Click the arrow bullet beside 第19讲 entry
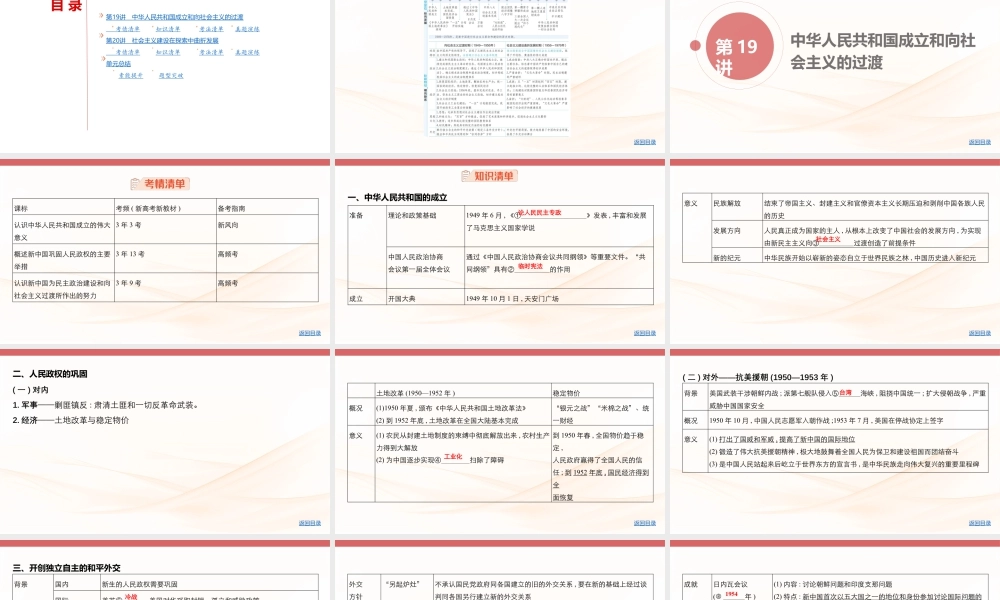This screenshot has width=1000, height=600. coord(101,15)
